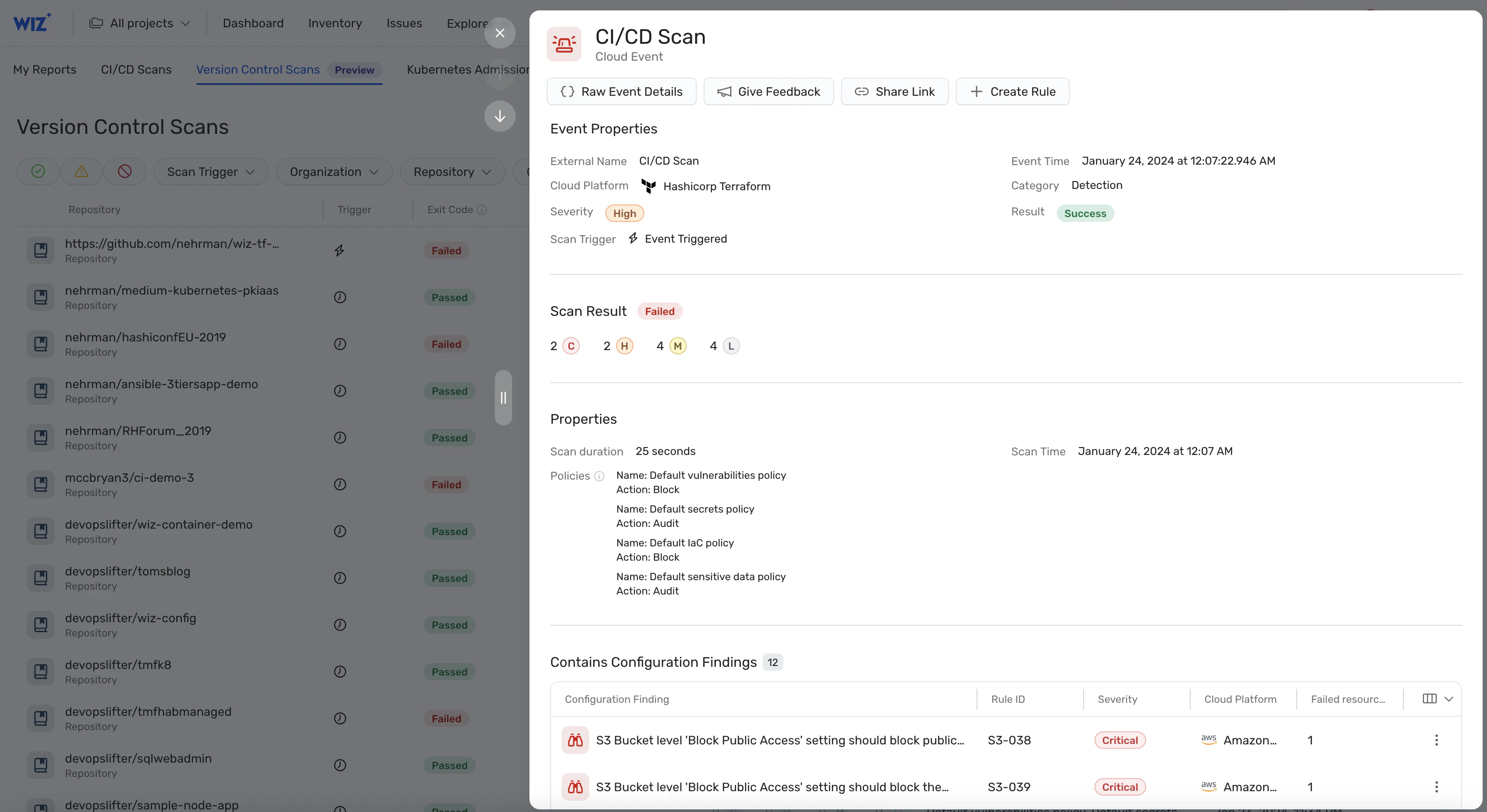Click the S3-038 finding binoculars icon
Viewport: 1487px width, 812px height.
coord(575,740)
